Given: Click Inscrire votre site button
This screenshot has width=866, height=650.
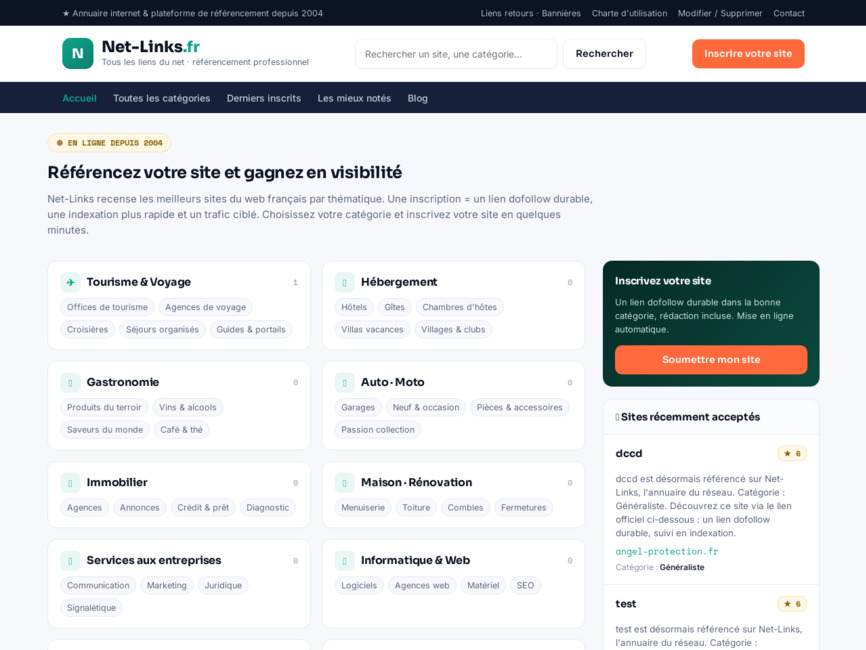Looking at the screenshot, I should pyautogui.click(x=748, y=54).
